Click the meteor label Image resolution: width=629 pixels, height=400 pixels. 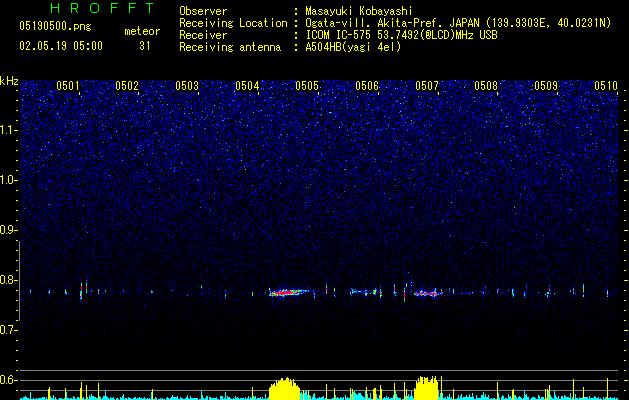(142, 31)
